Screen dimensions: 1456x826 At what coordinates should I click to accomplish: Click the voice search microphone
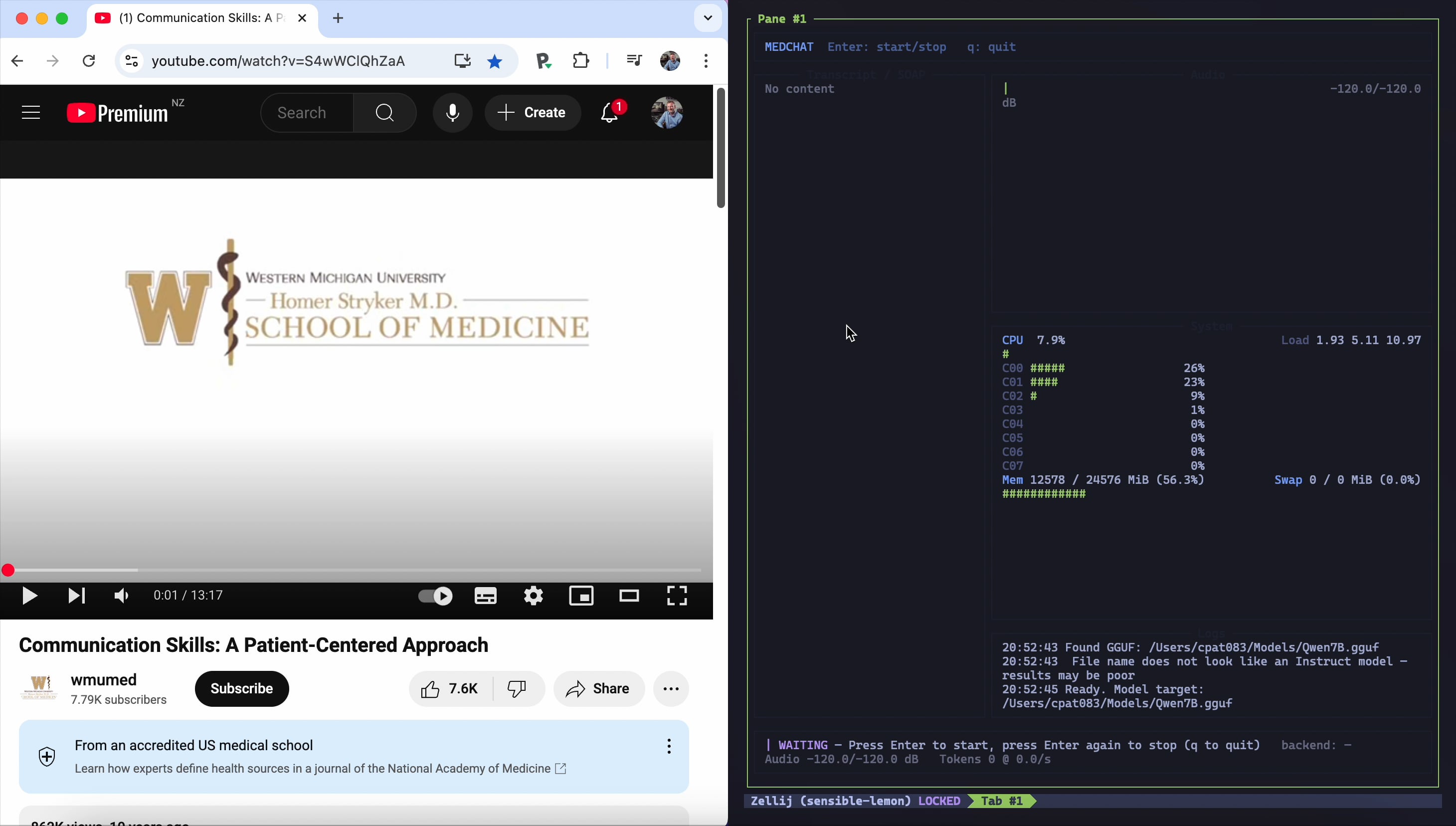point(452,113)
